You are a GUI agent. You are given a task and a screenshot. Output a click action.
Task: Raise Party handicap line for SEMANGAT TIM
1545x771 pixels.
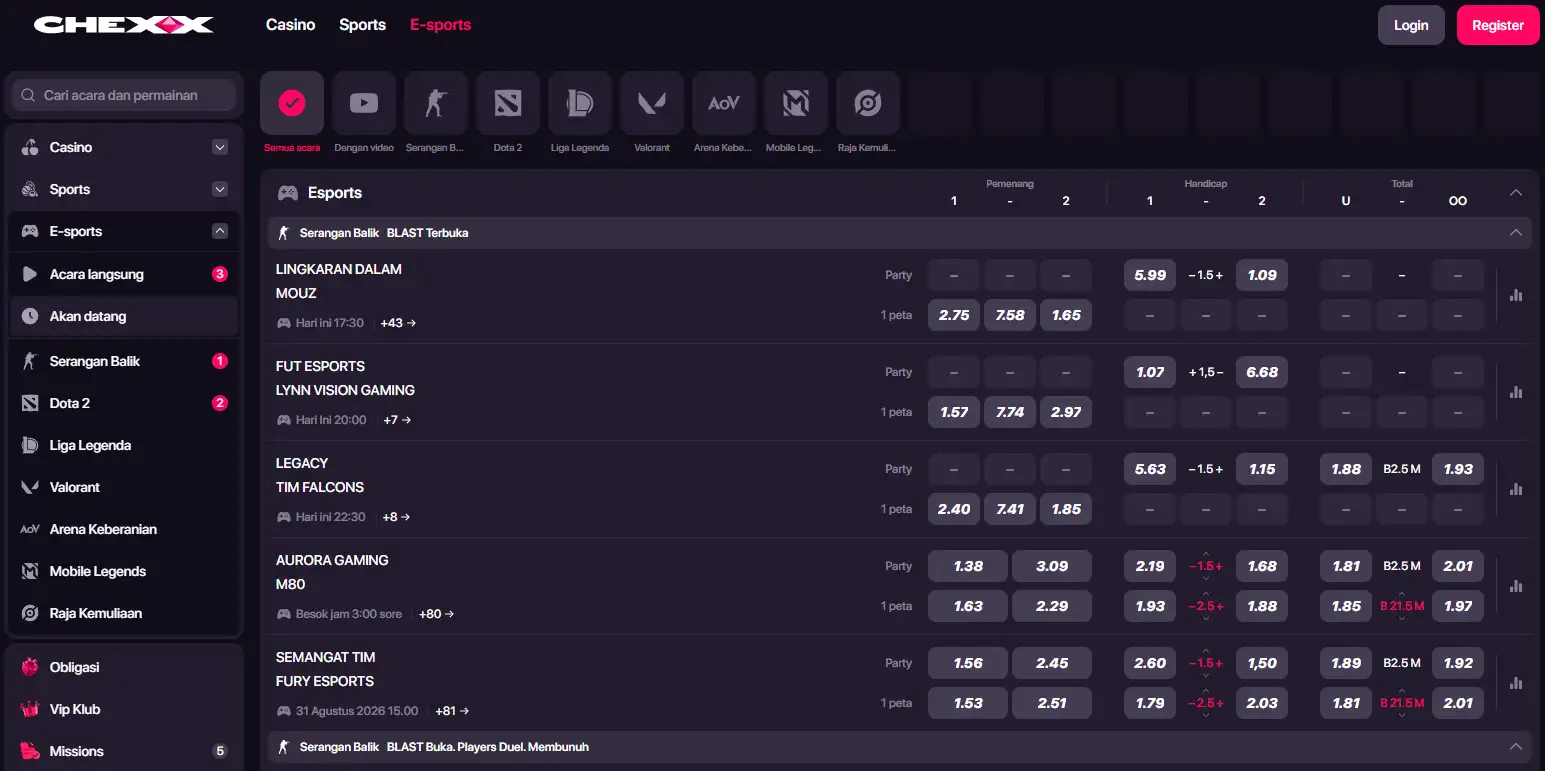click(1206, 651)
